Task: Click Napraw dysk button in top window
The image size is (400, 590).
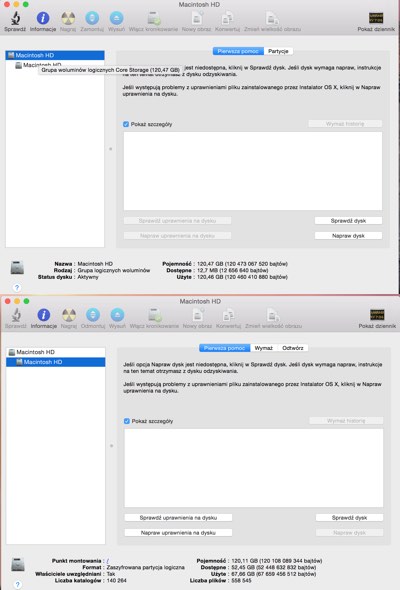Action: point(348,236)
